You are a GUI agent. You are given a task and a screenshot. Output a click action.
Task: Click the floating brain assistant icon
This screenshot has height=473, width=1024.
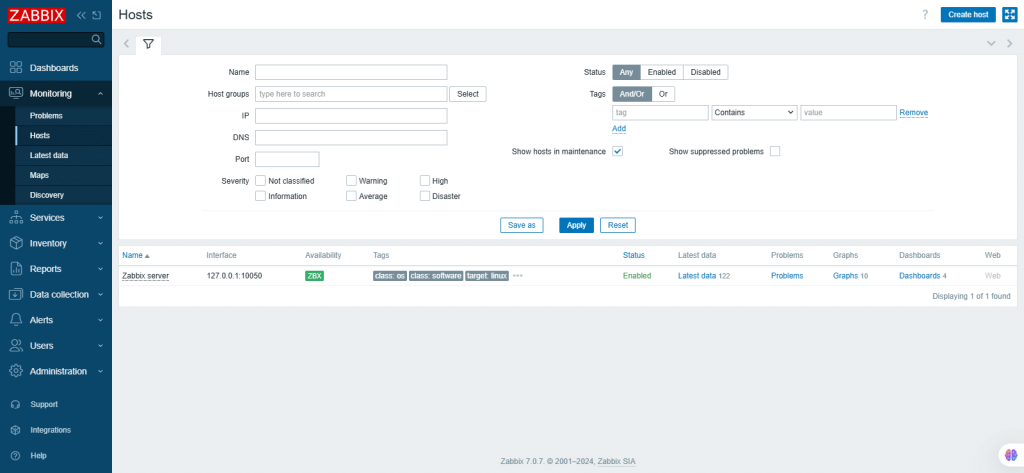click(x=1011, y=454)
